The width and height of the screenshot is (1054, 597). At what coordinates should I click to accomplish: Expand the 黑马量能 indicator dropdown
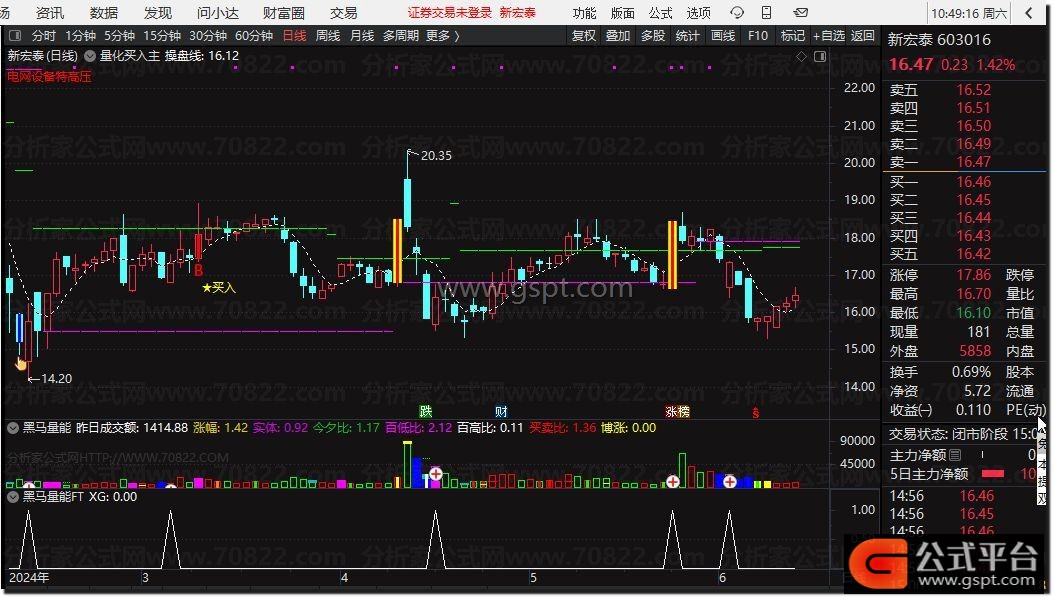[x=13, y=428]
